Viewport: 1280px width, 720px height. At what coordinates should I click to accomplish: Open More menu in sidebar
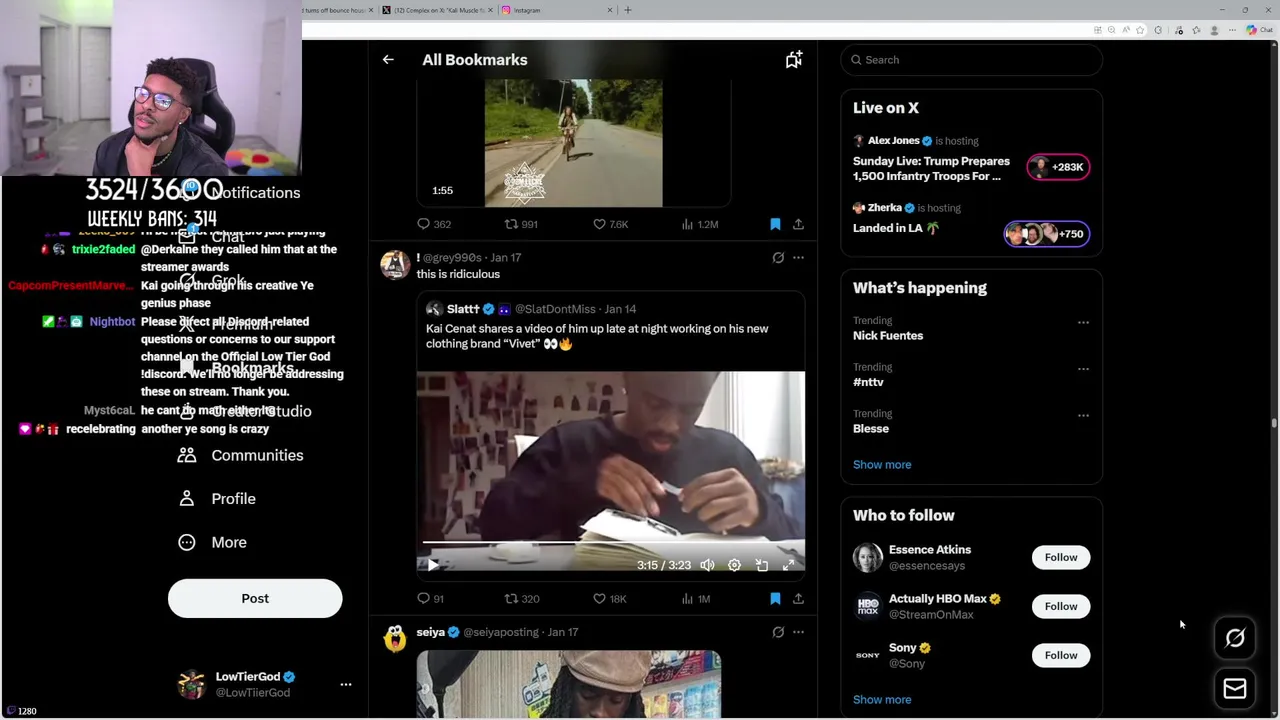tap(212, 542)
